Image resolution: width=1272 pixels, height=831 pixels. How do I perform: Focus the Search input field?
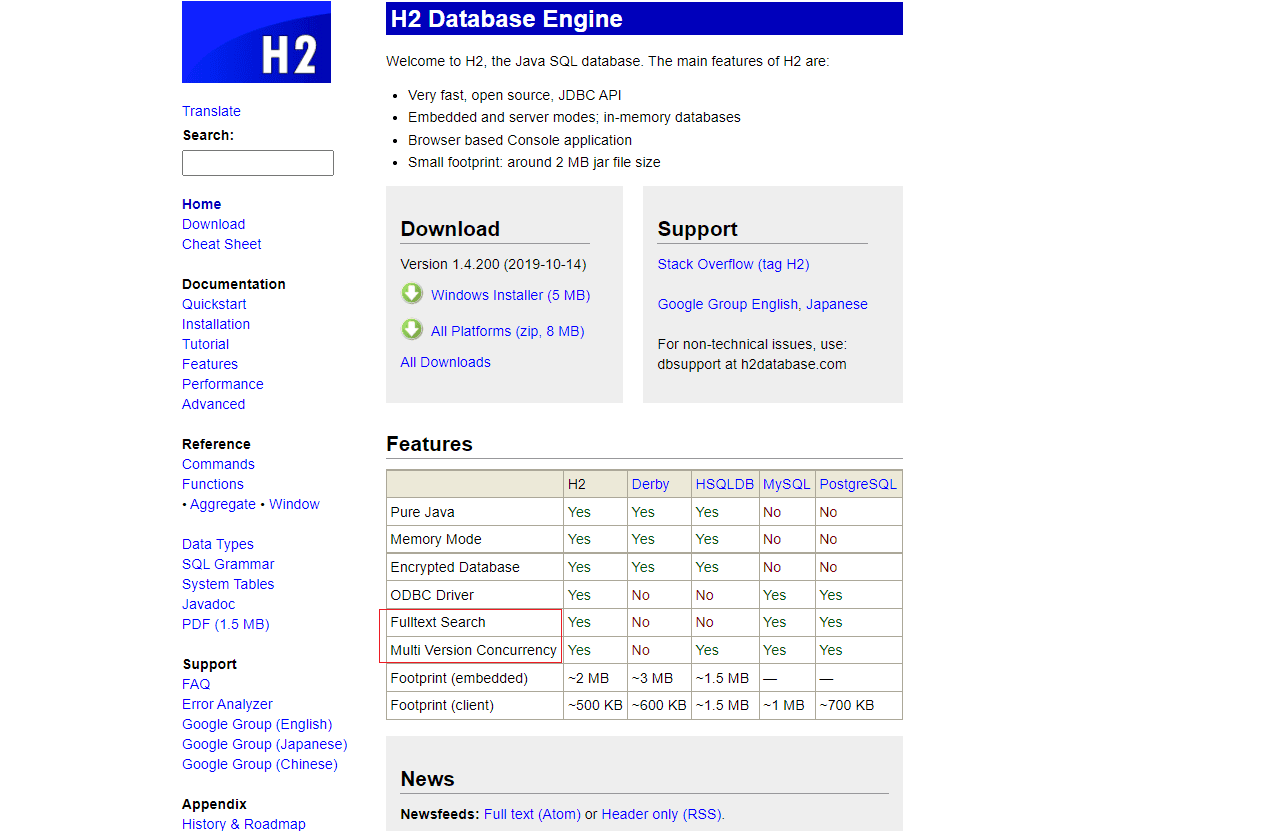(257, 163)
